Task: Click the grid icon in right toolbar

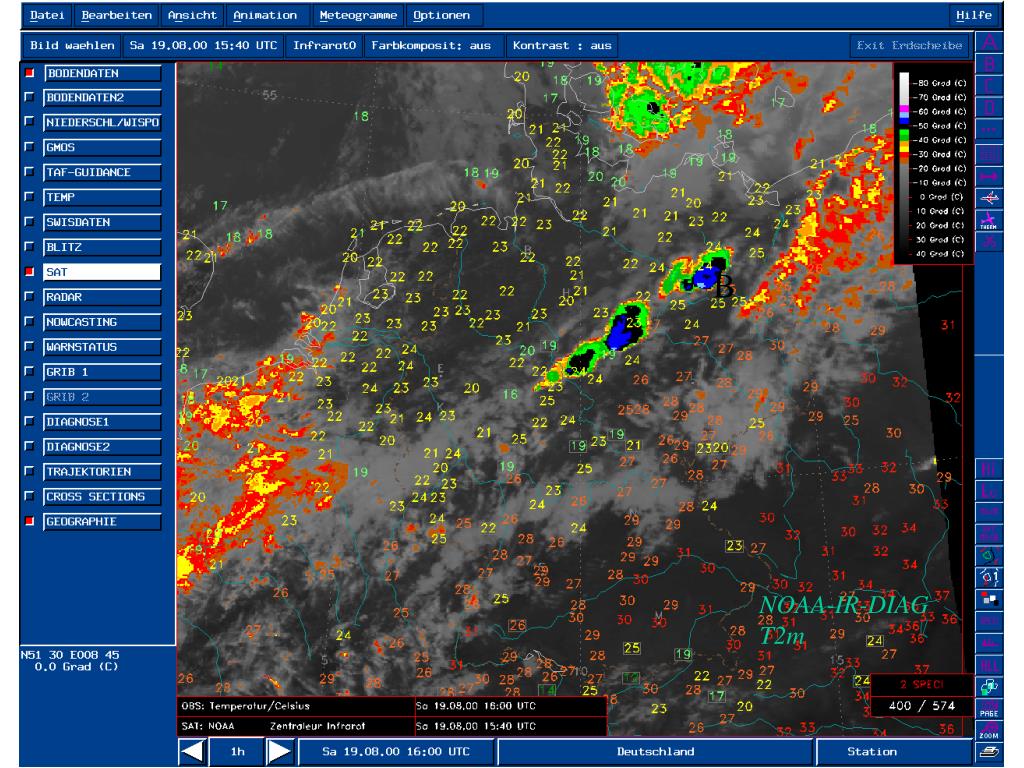Action: coord(989,153)
